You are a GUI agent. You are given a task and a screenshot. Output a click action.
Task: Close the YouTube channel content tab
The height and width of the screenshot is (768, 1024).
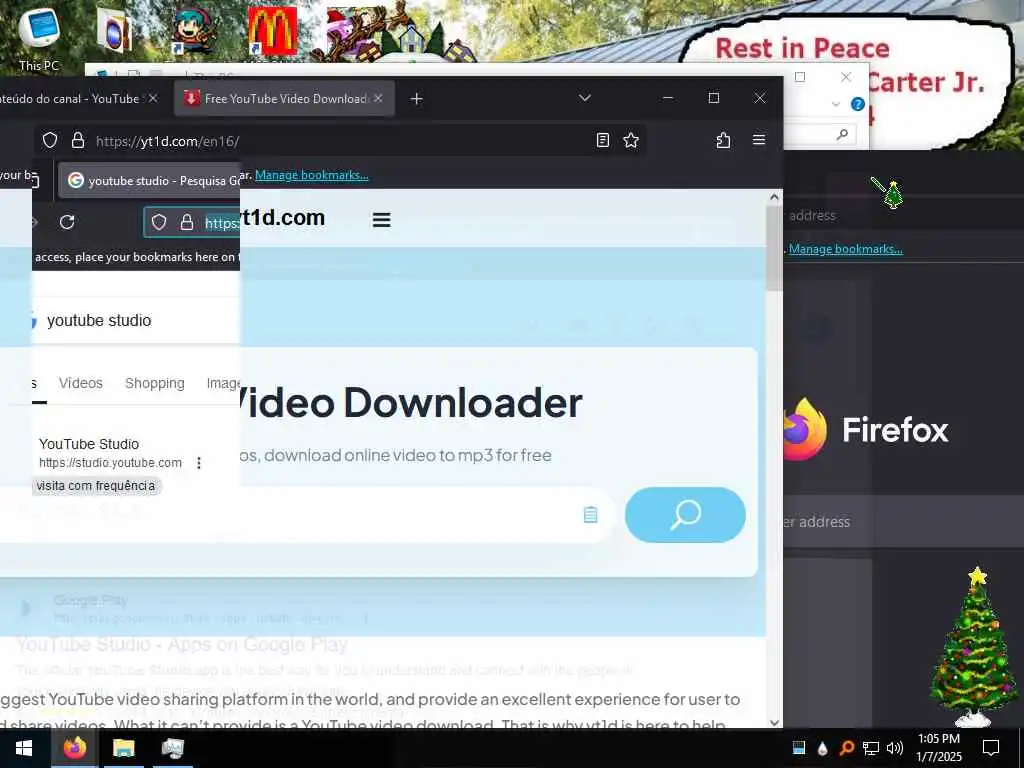click(x=153, y=98)
